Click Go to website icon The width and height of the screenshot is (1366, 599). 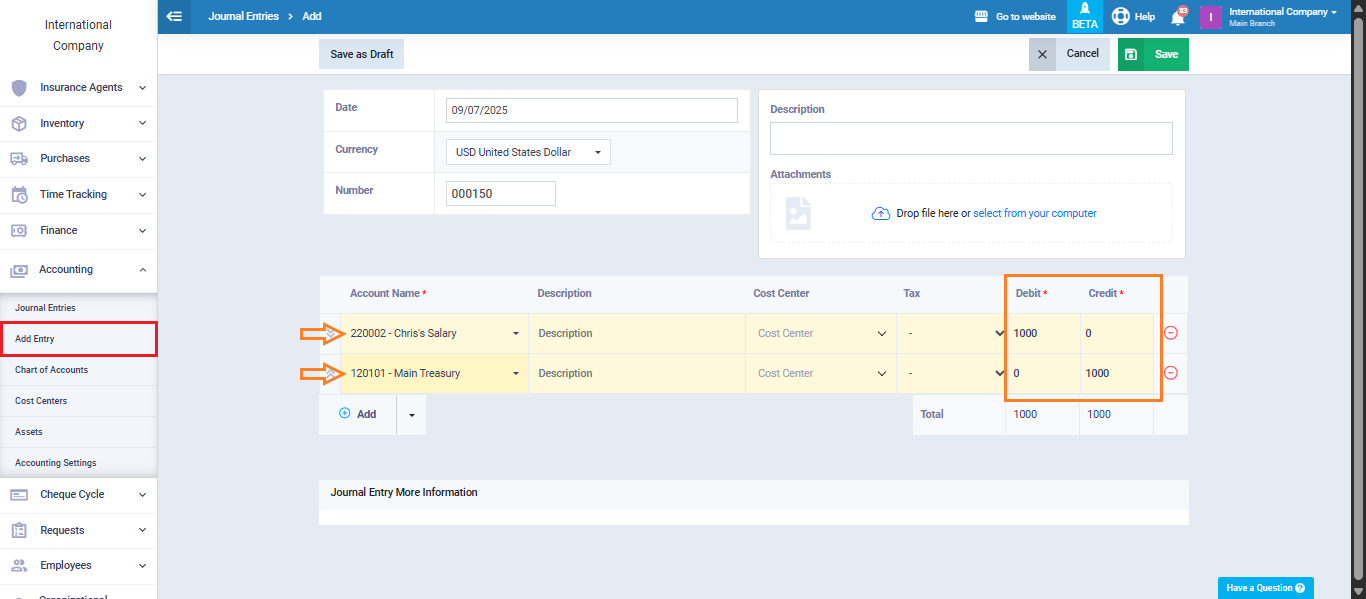coord(981,17)
